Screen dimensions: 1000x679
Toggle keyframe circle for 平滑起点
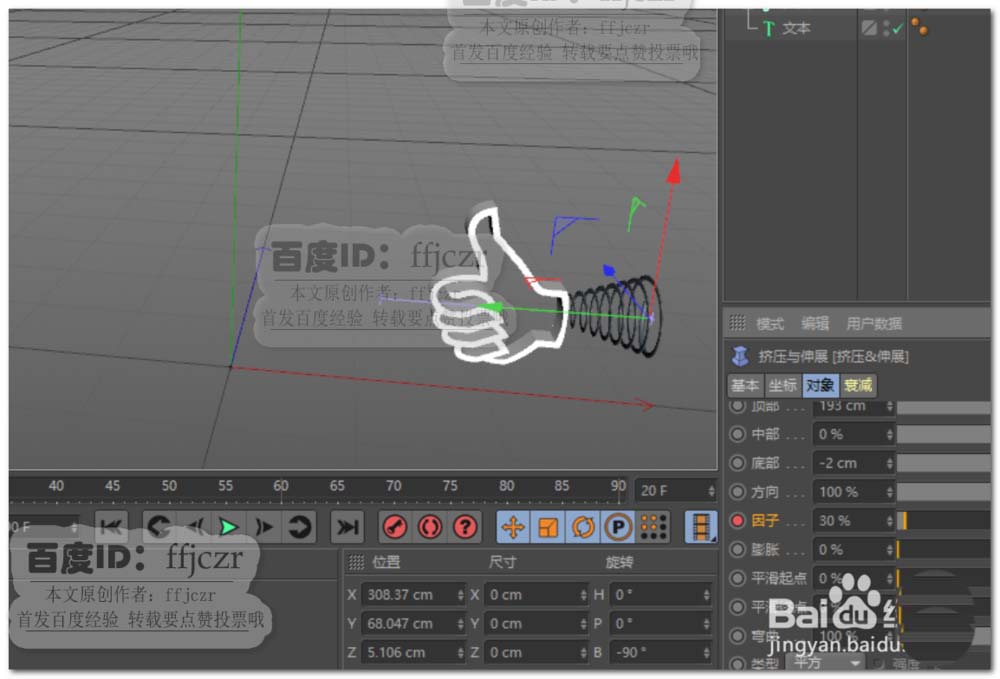[737, 578]
